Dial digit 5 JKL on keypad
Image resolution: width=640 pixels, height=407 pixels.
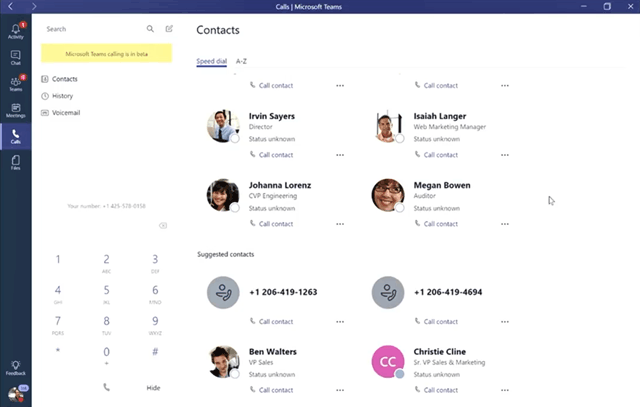tap(107, 294)
